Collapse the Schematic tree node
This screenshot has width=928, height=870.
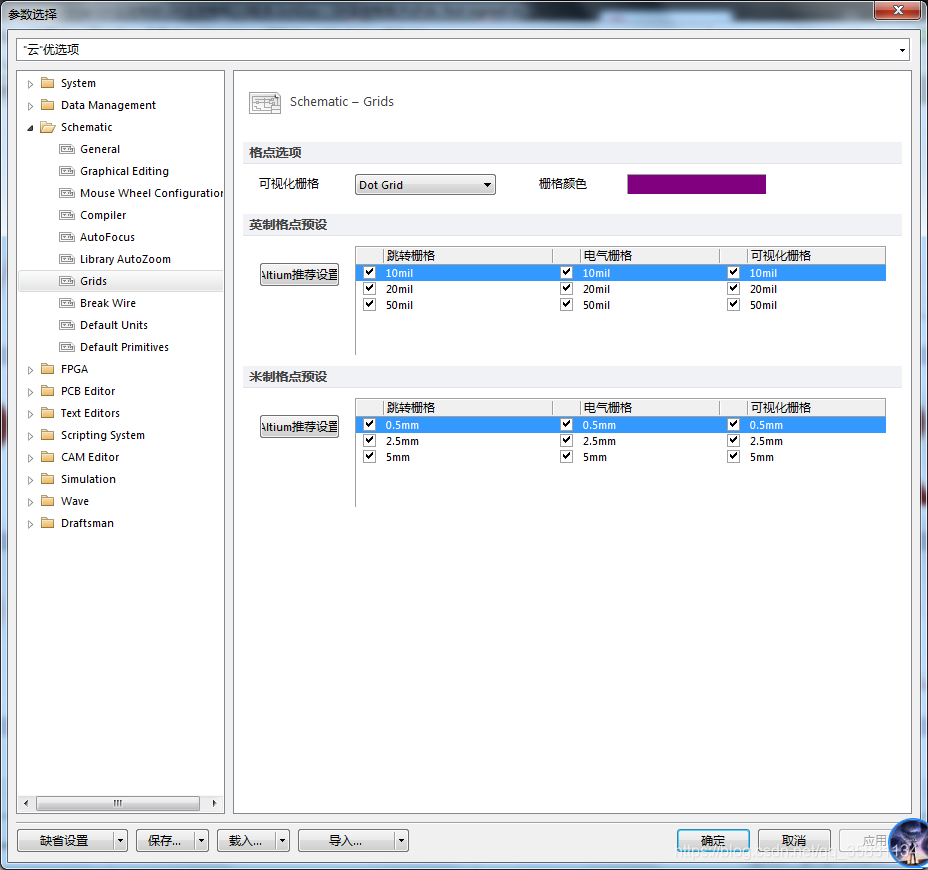click(30, 128)
